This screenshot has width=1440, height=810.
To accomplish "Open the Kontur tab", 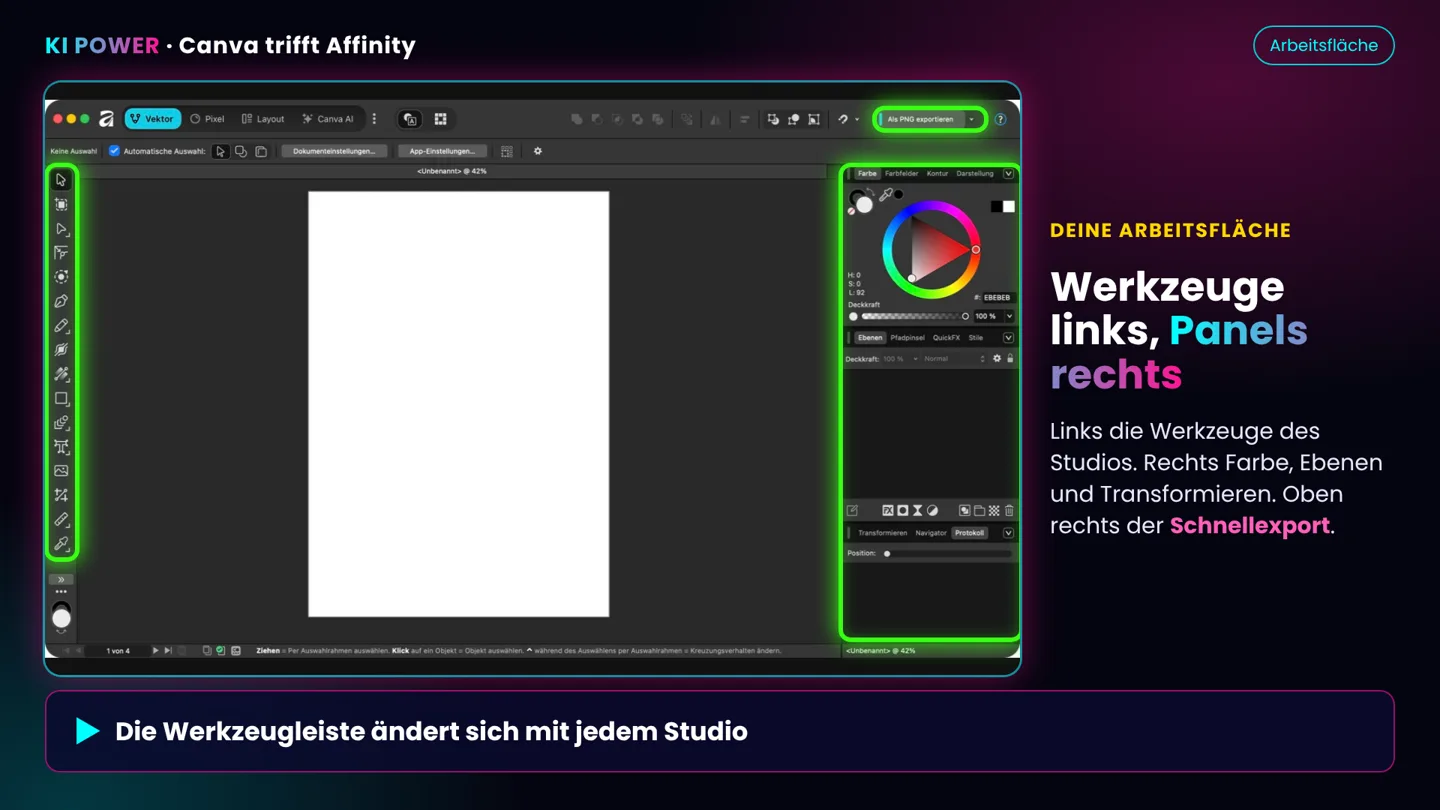I will (937, 174).
